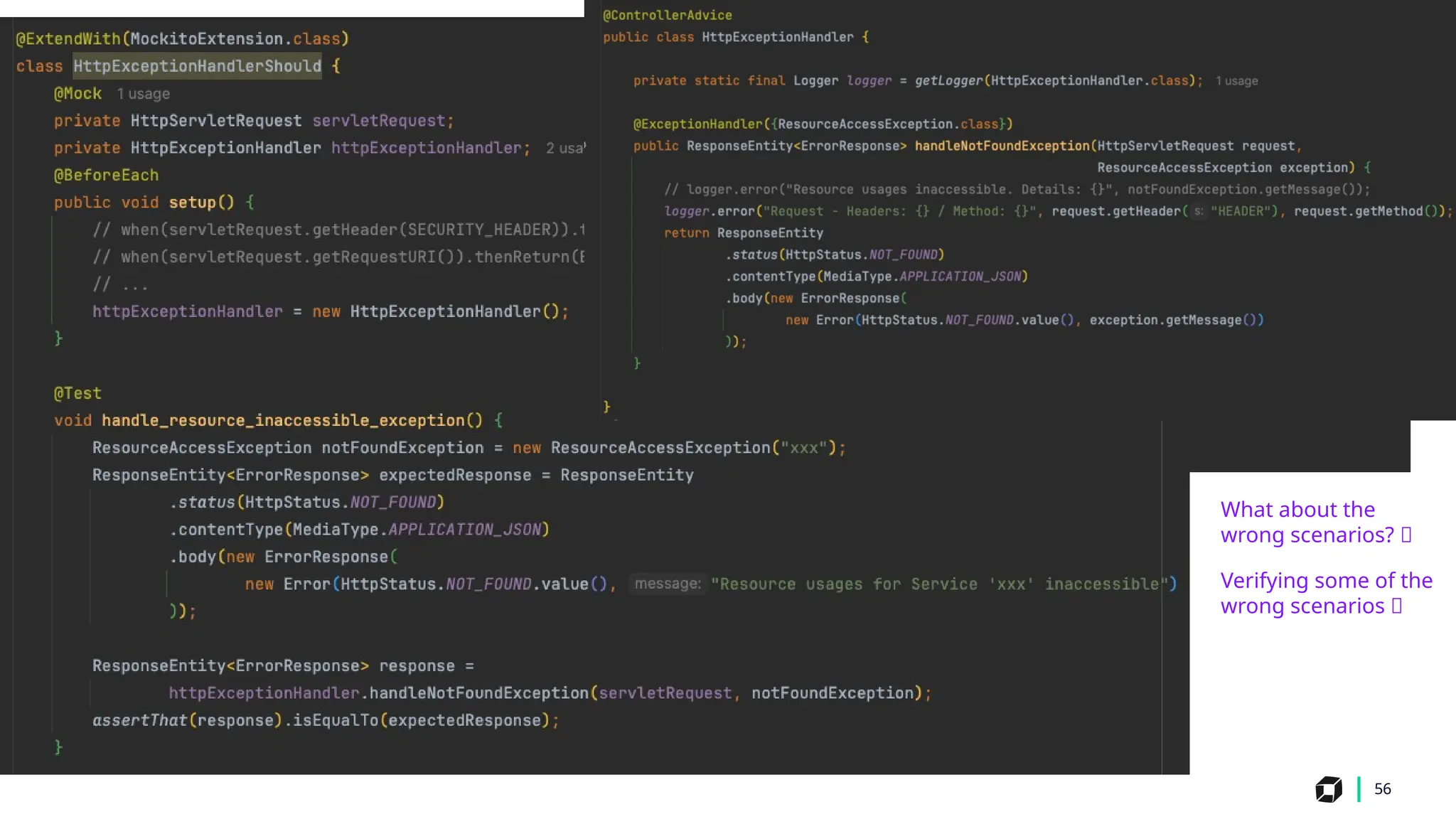Click the @Test annotation

pos(77,393)
